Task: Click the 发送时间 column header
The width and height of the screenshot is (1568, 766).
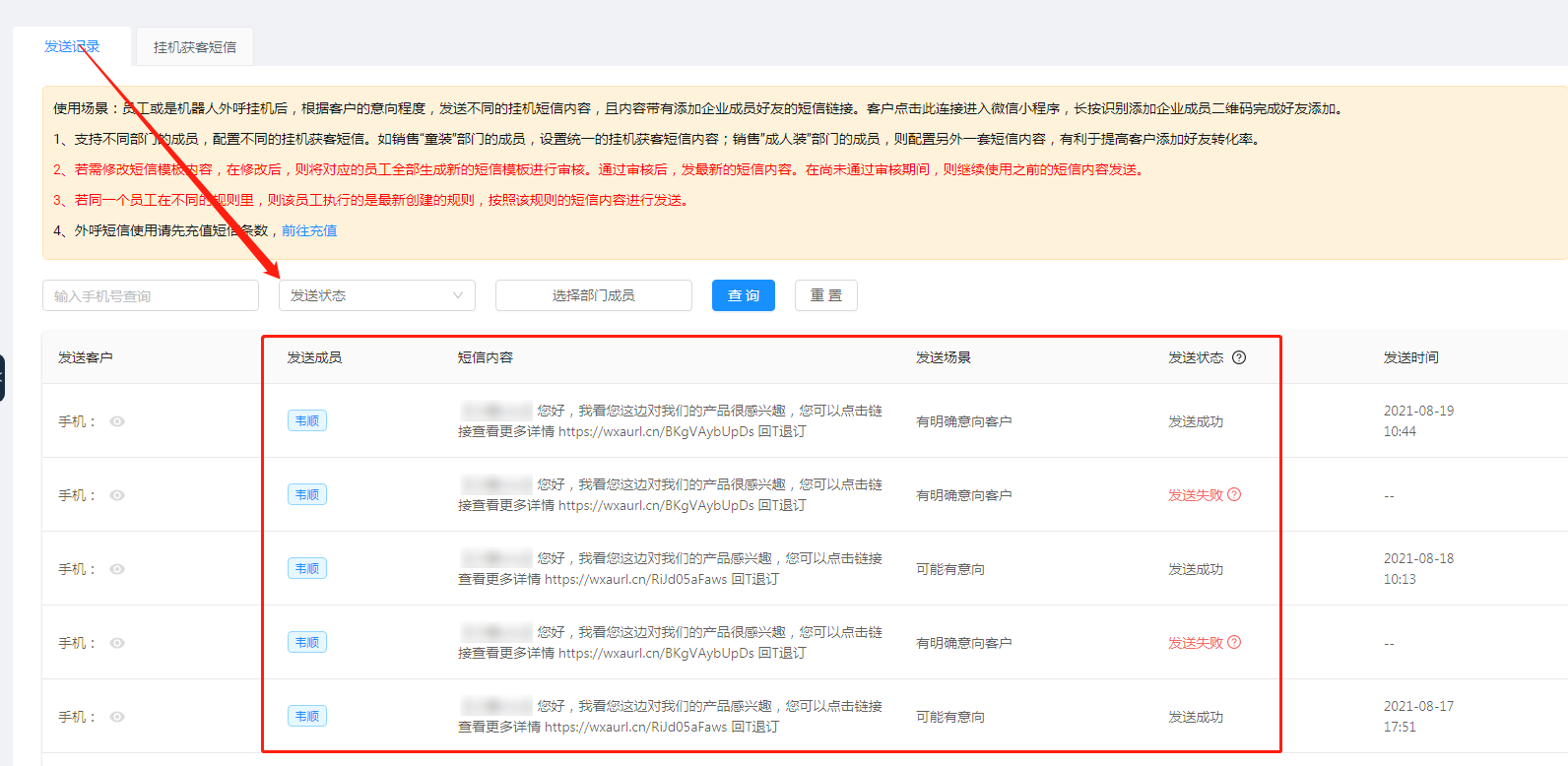Action: point(1411,357)
